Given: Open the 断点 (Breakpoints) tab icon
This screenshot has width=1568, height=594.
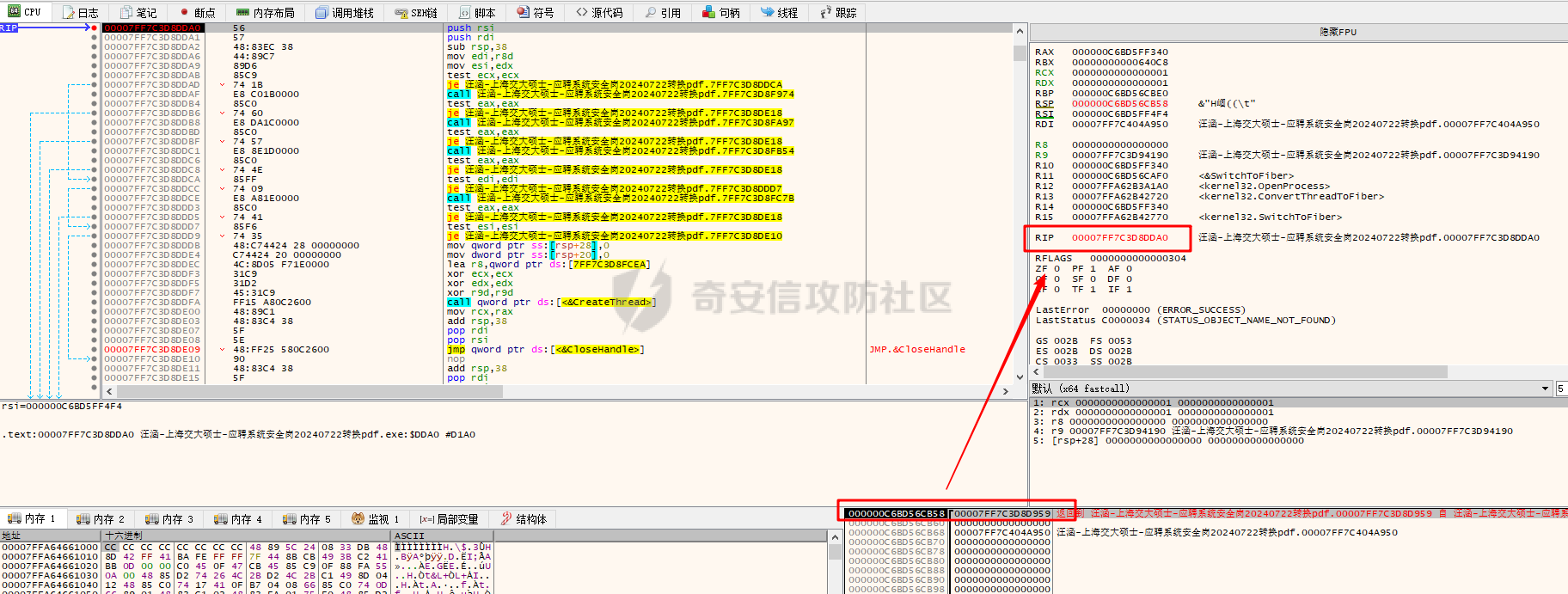Looking at the screenshot, I should [x=184, y=13].
